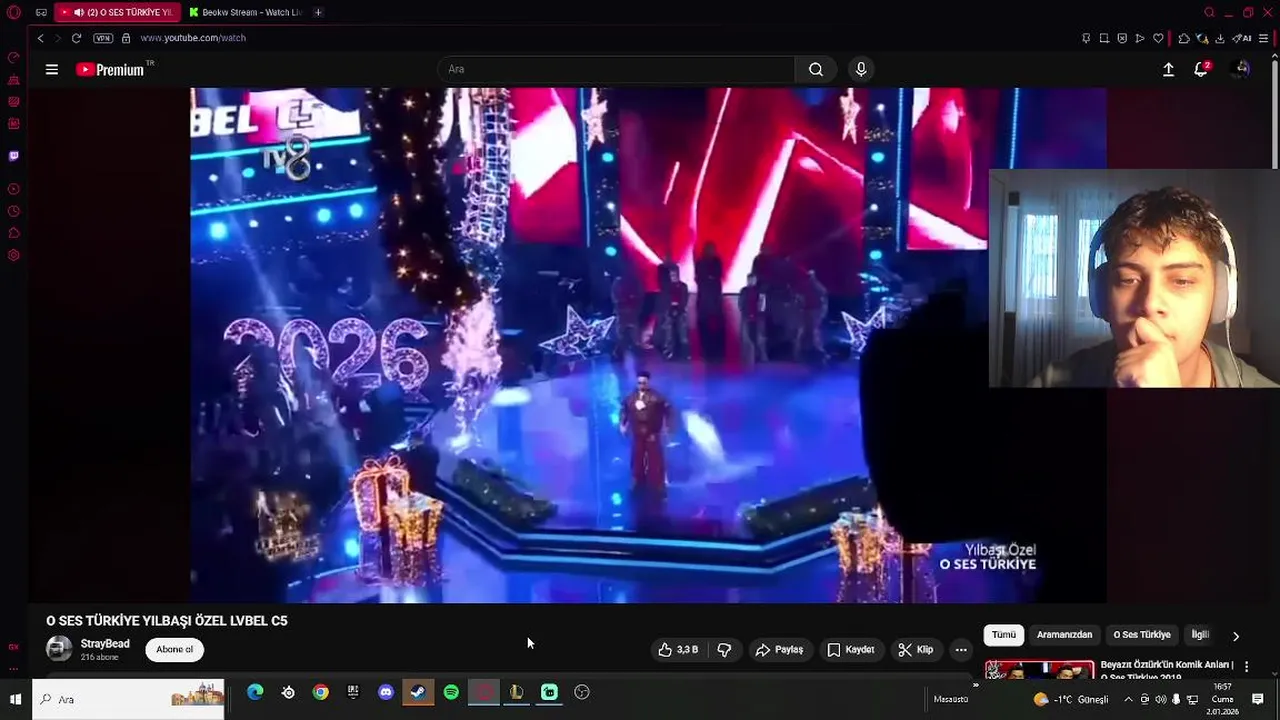Click the video title O SES TÜRKİYE YILBAŞI ÖZEL

pyautogui.click(x=167, y=621)
